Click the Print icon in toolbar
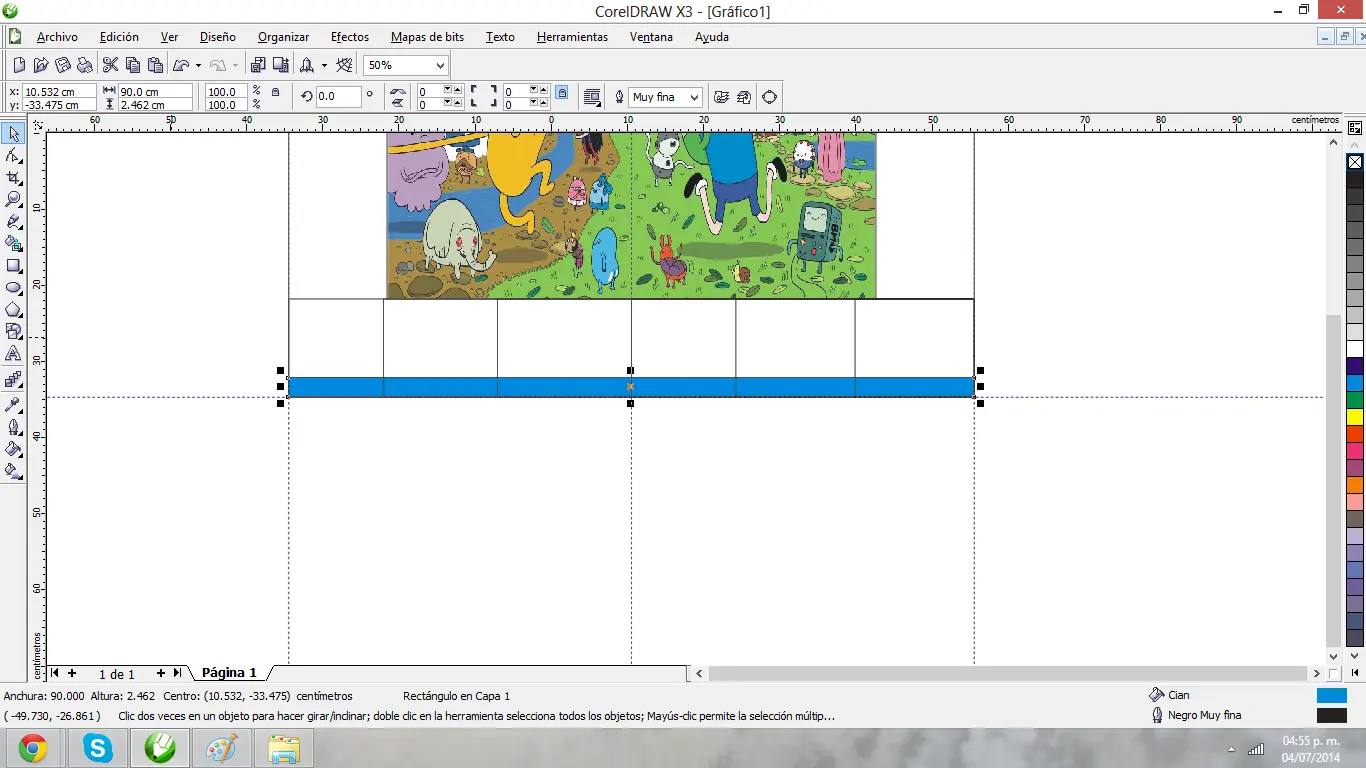 click(x=85, y=65)
